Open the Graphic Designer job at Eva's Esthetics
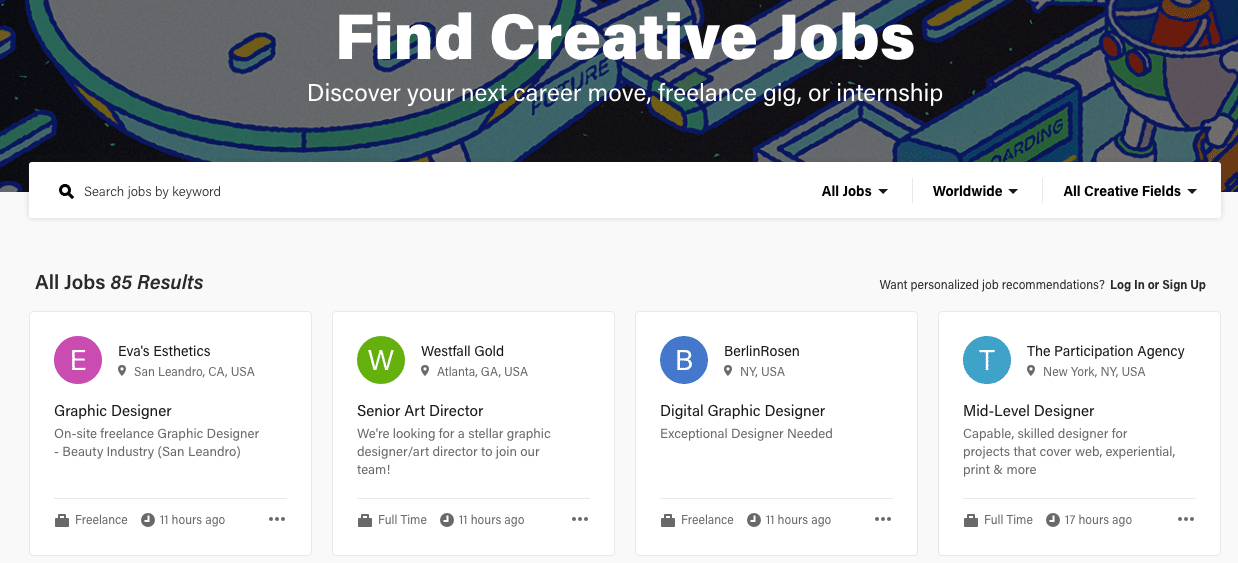1238x563 pixels. [113, 411]
